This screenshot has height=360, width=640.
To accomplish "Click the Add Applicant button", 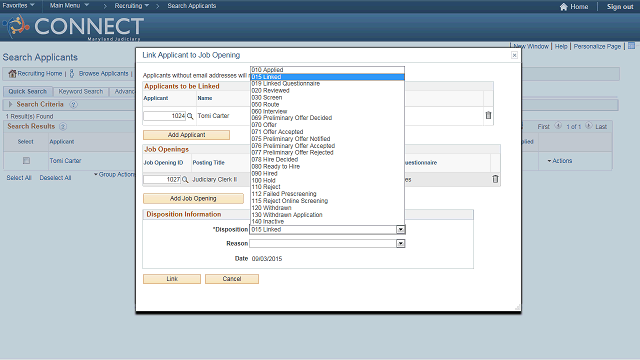I will 187,135.
